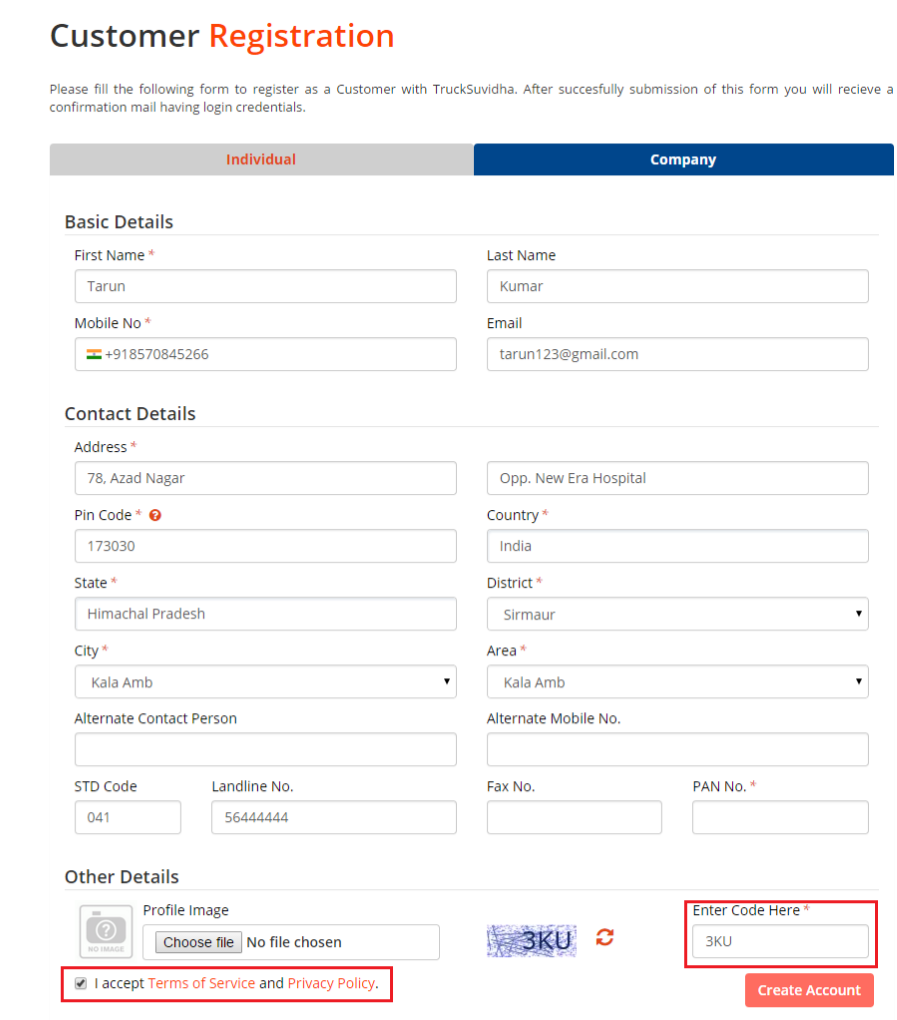The image size is (897, 1020).
Task: Click the Choose file button
Action: pos(199,942)
